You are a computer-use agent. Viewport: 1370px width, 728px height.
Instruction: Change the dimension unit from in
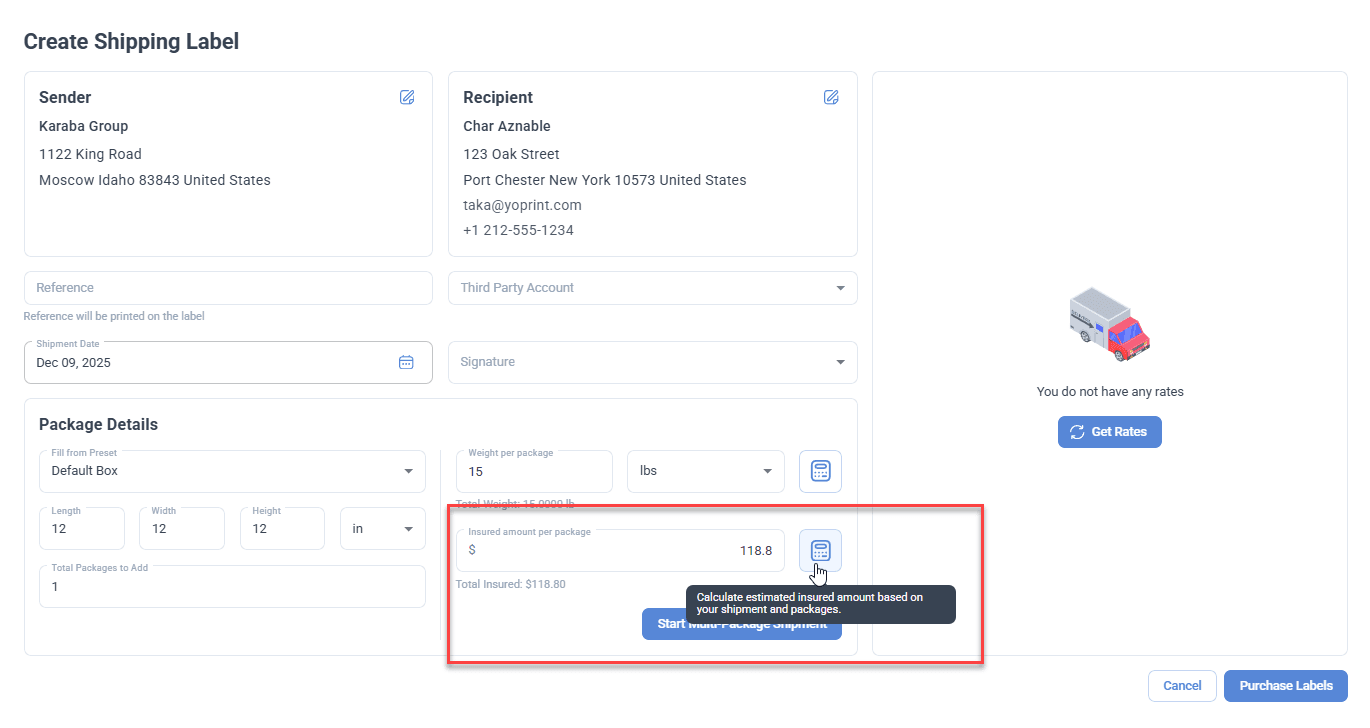coord(382,529)
